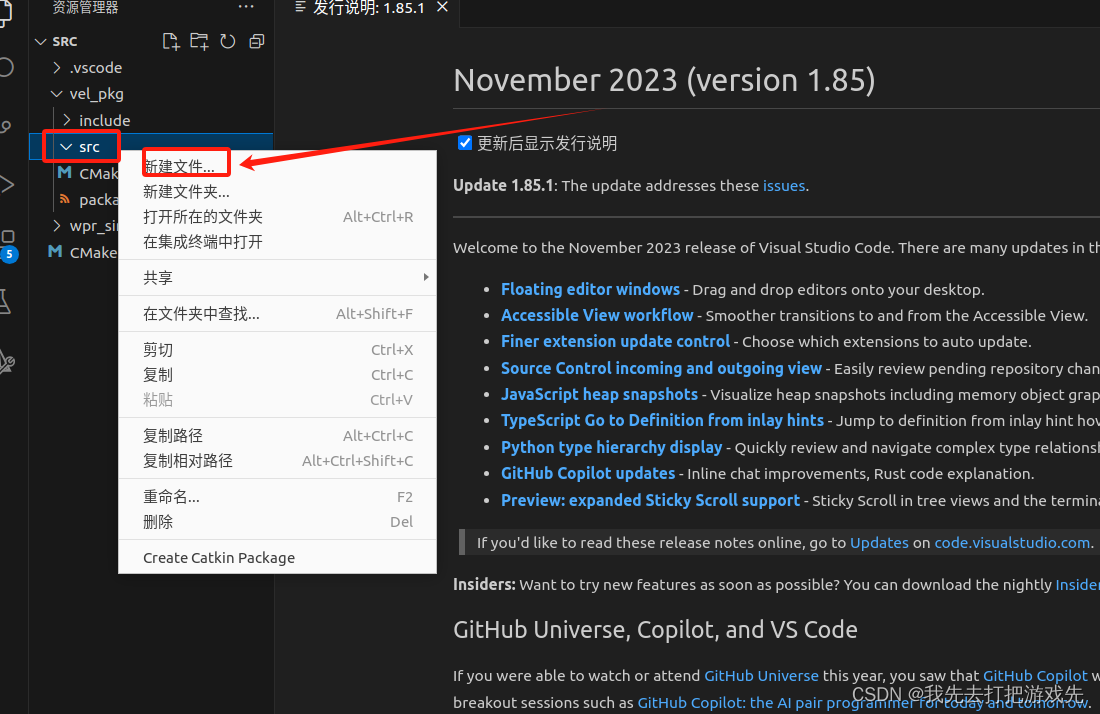Open the GitHub Universe link in paragraph
1100x714 pixels.
[761, 676]
